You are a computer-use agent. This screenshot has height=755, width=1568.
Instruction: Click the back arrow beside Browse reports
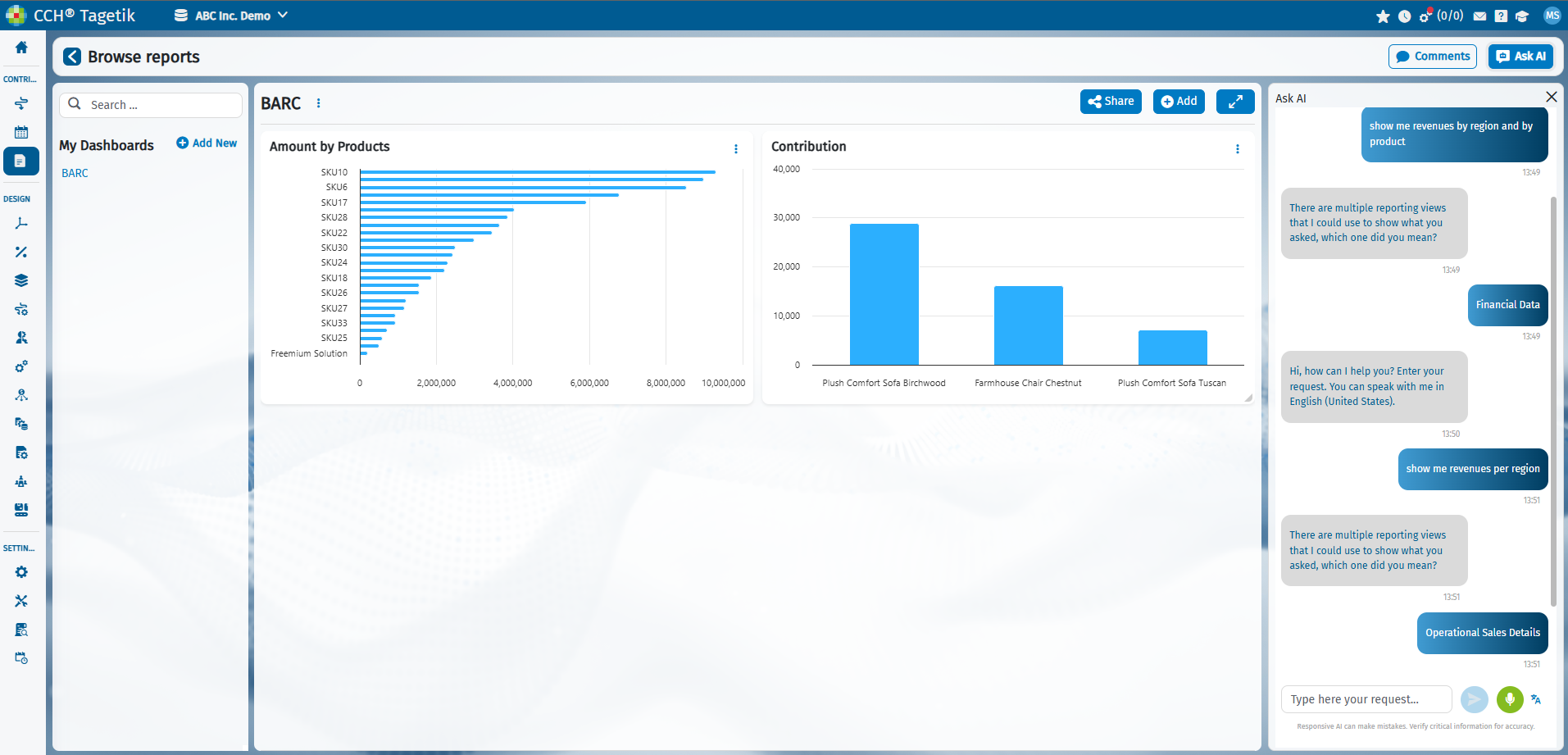[72, 57]
